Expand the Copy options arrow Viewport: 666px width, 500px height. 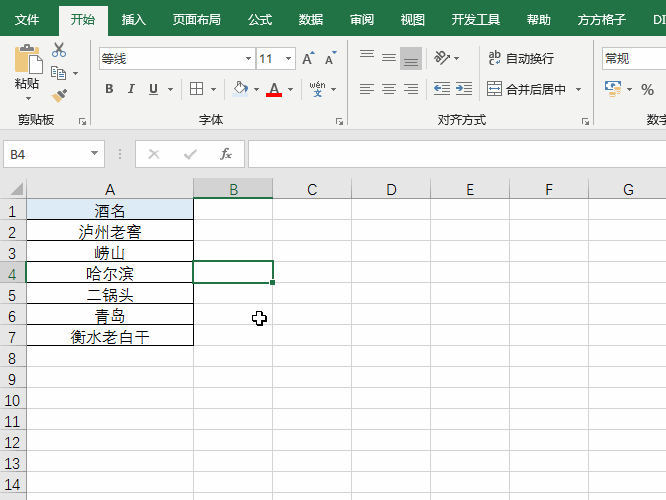tap(76, 73)
